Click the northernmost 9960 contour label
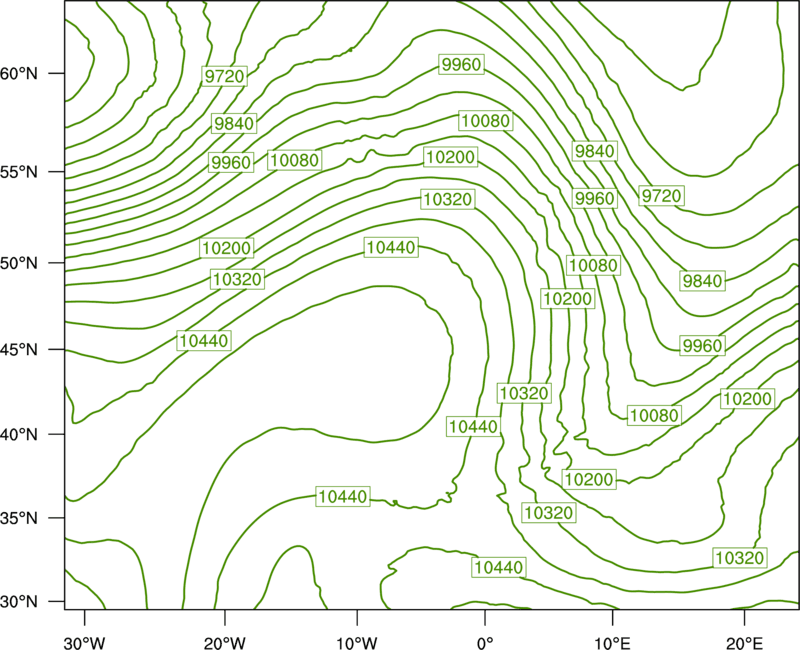Viewport: 800px width, 650px height. click(461, 64)
